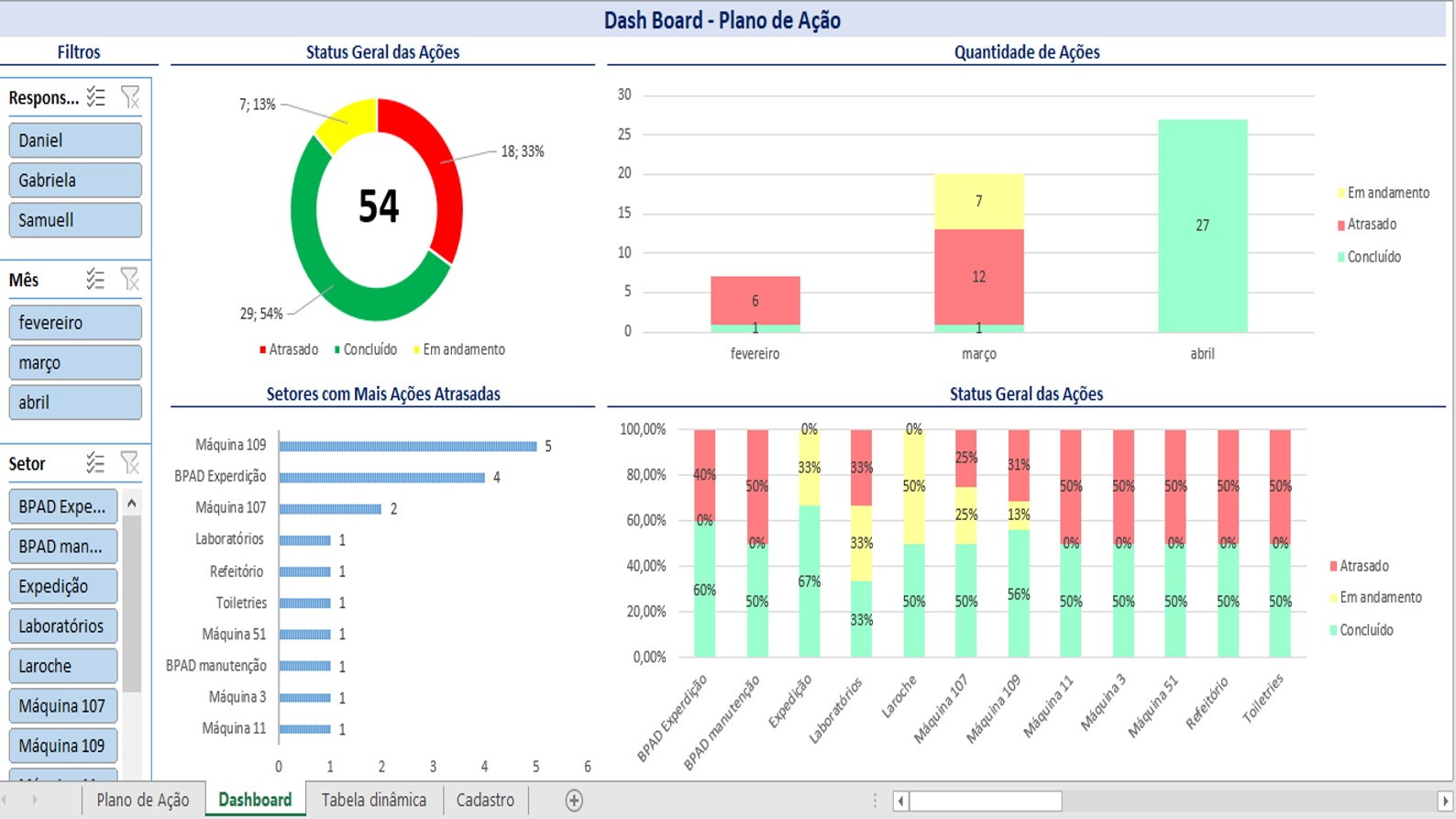
Task: Filter by responsible Gabriela
Action: click(75, 181)
